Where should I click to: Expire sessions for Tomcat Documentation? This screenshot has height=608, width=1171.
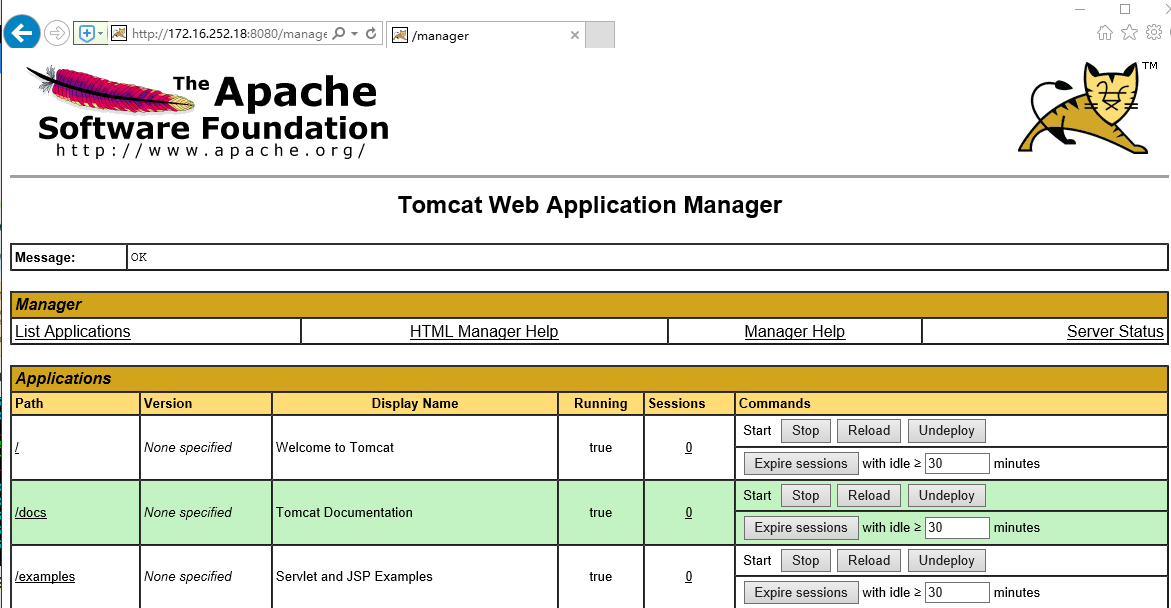click(801, 528)
